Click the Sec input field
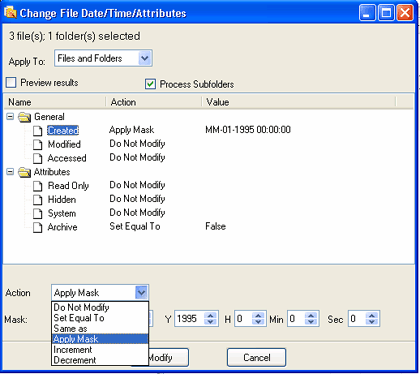This screenshot has height=374, width=420. click(357, 319)
